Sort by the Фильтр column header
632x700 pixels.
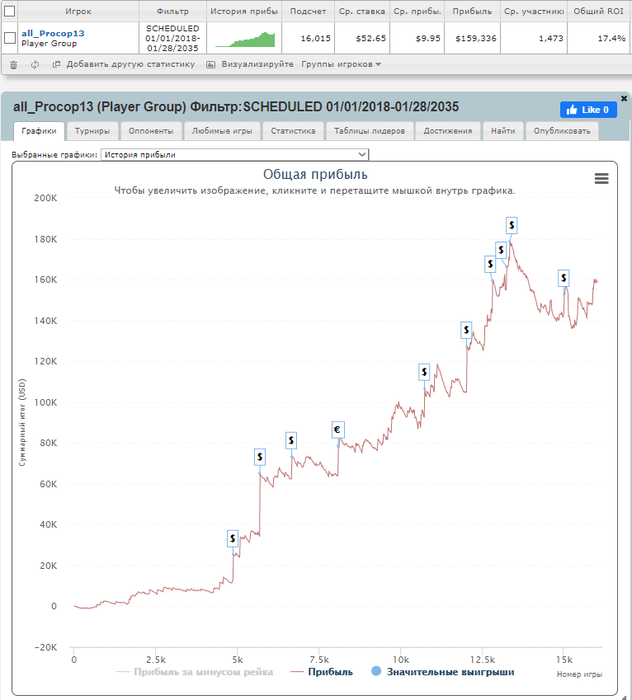point(173,11)
